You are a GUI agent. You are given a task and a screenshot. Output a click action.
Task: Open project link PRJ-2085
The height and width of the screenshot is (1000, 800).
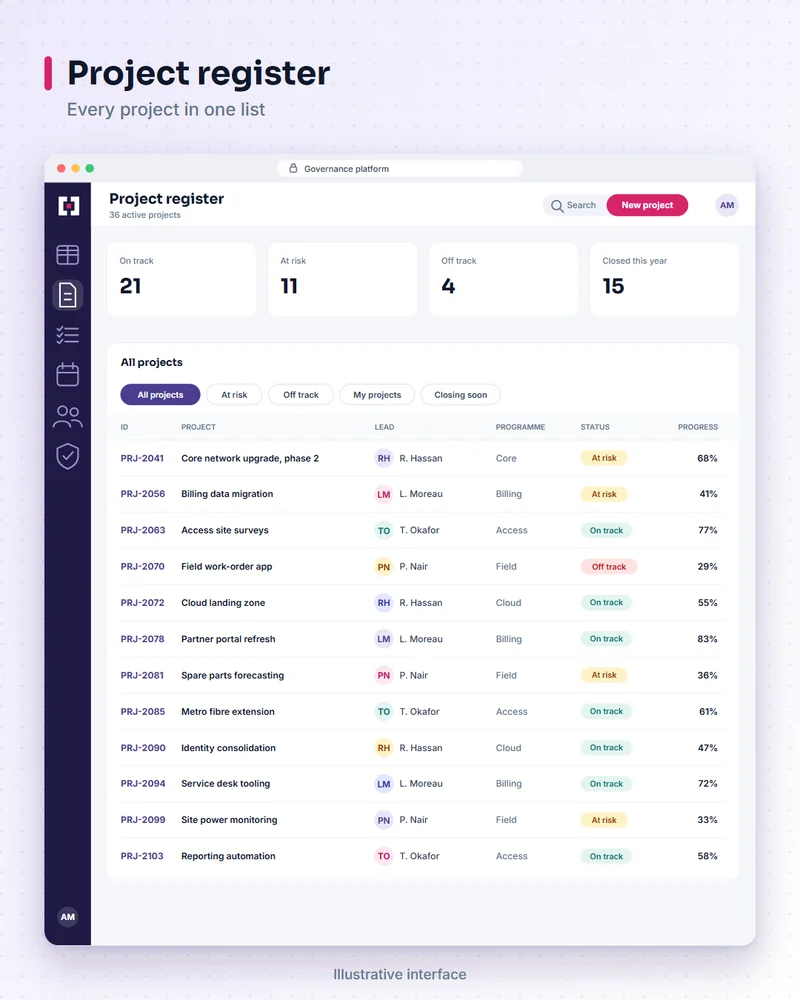click(143, 712)
